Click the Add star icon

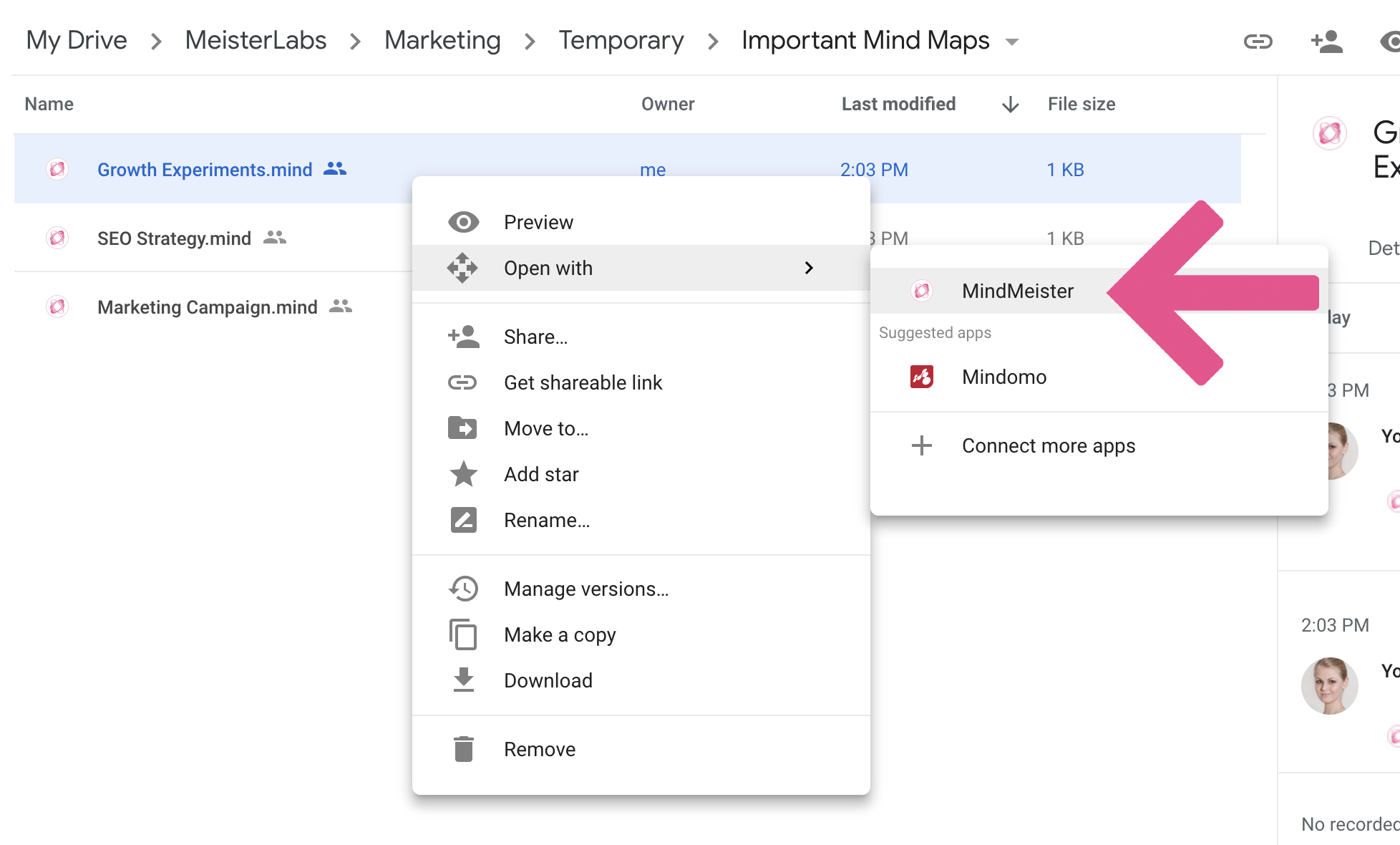[x=463, y=474]
